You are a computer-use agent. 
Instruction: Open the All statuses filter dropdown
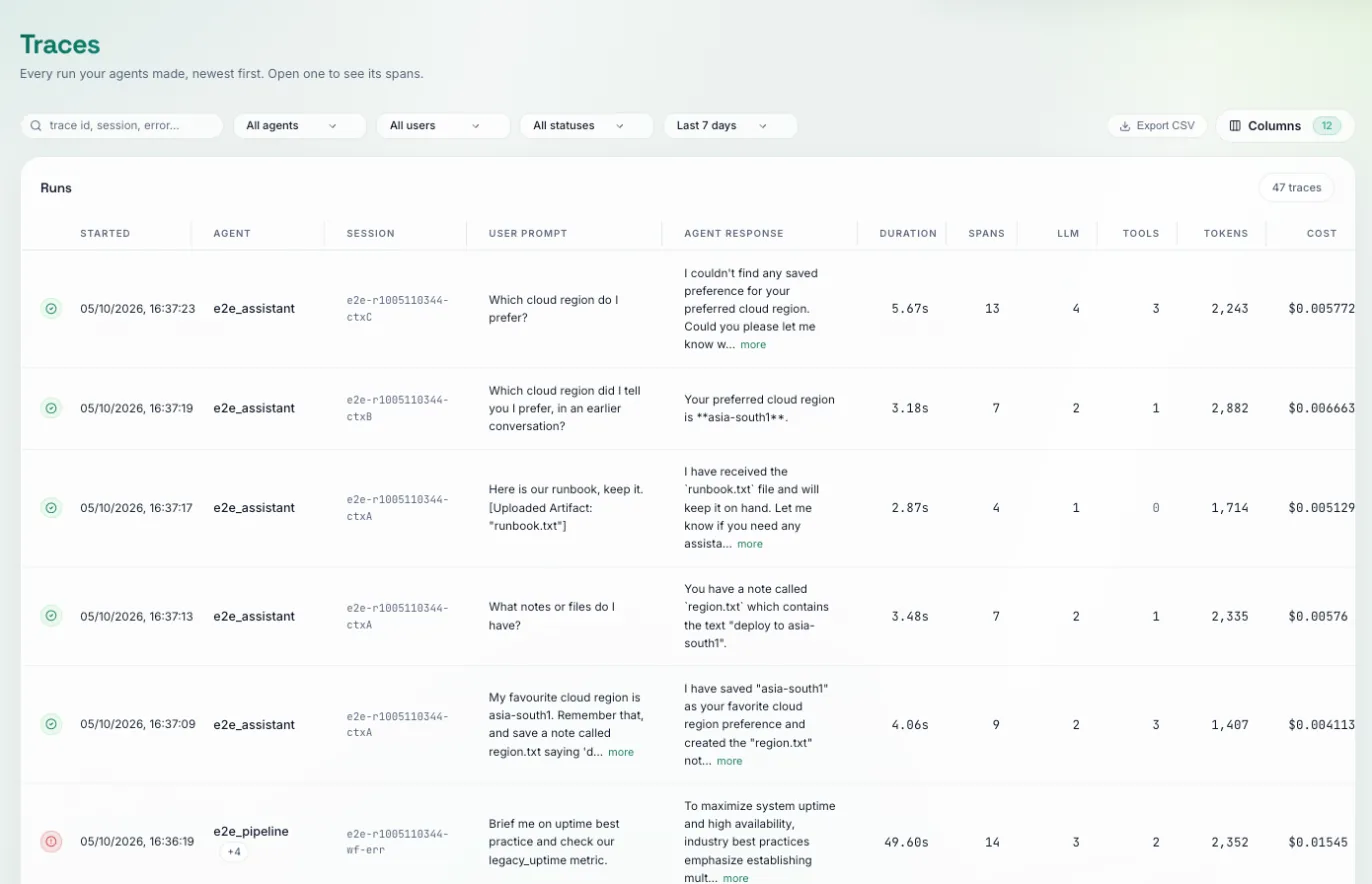586,126
